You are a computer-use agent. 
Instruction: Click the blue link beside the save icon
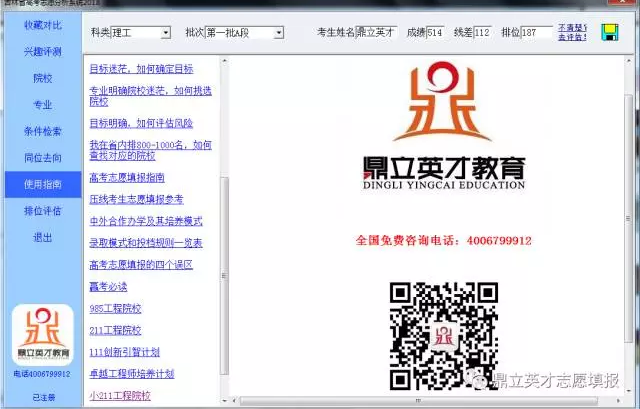572,32
